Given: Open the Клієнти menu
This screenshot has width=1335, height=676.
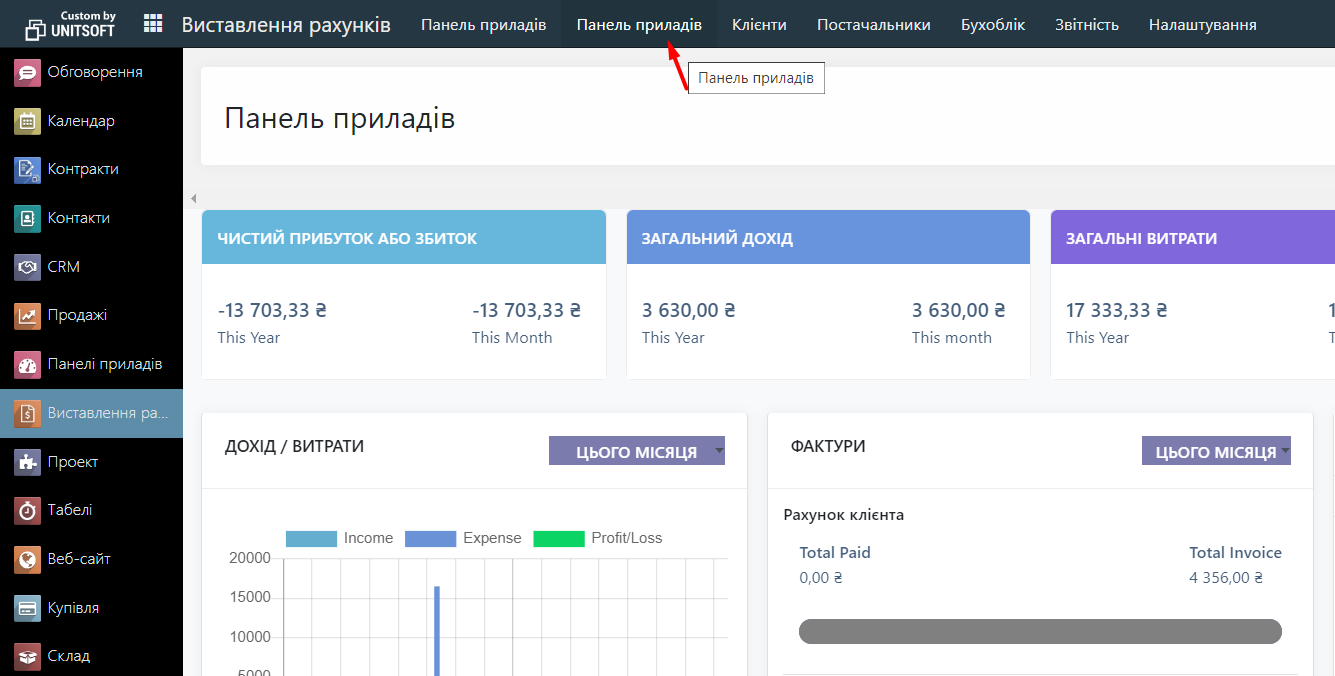Looking at the screenshot, I should coord(759,24).
